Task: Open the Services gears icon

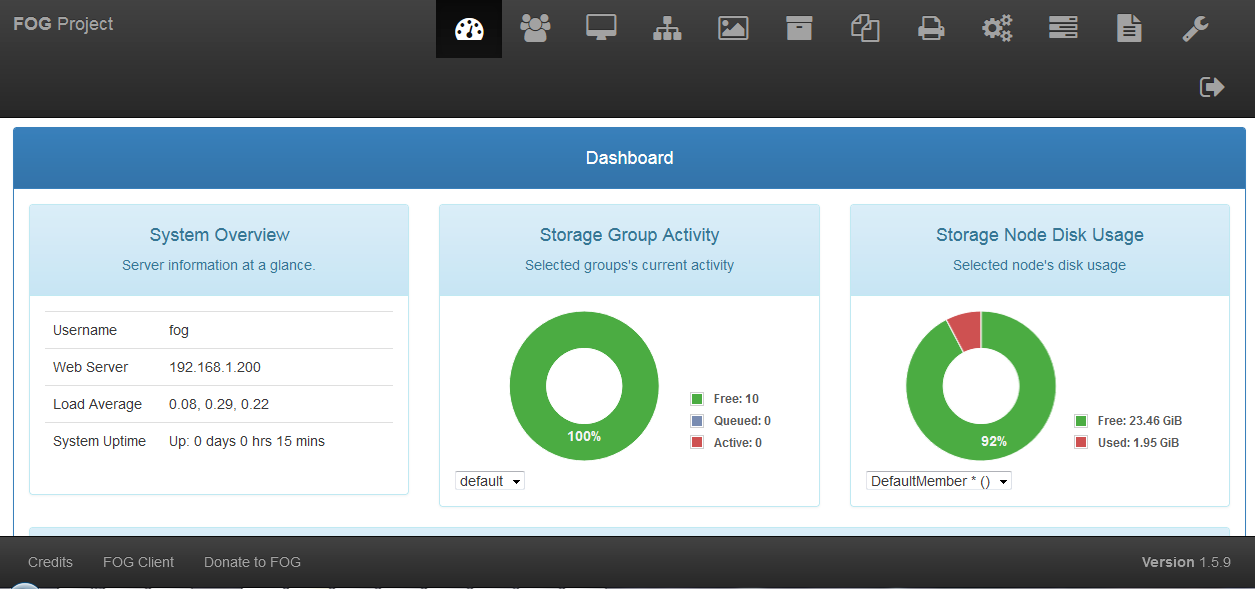Action: (997, 29)
